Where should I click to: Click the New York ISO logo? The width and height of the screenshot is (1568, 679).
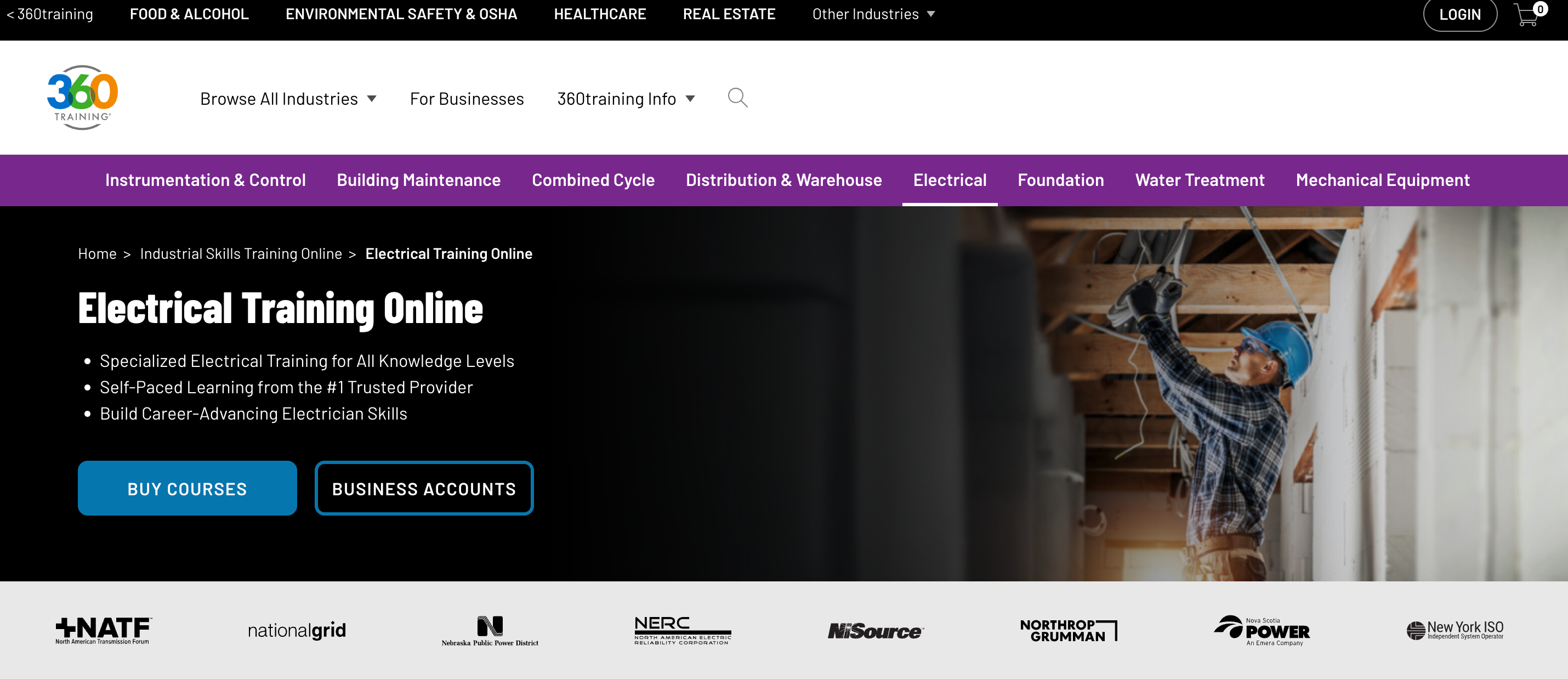click(1455, 630)
